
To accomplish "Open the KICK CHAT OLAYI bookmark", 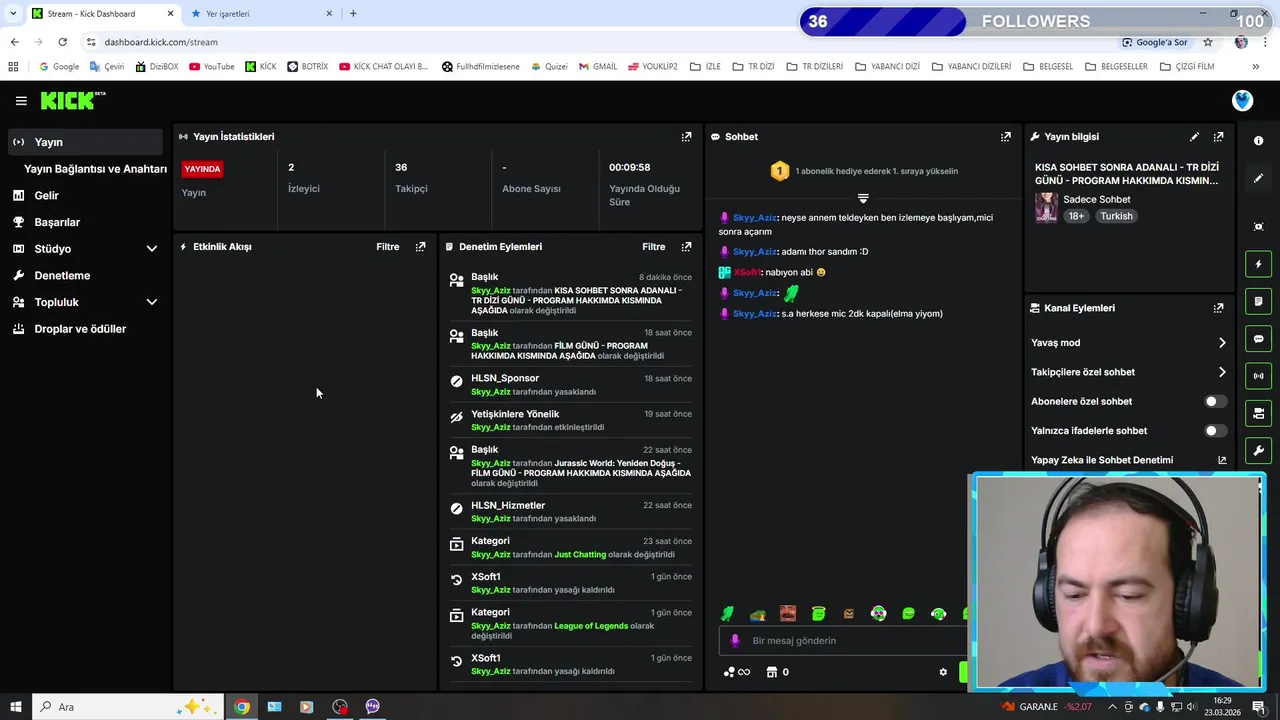I will pos(383,67).
